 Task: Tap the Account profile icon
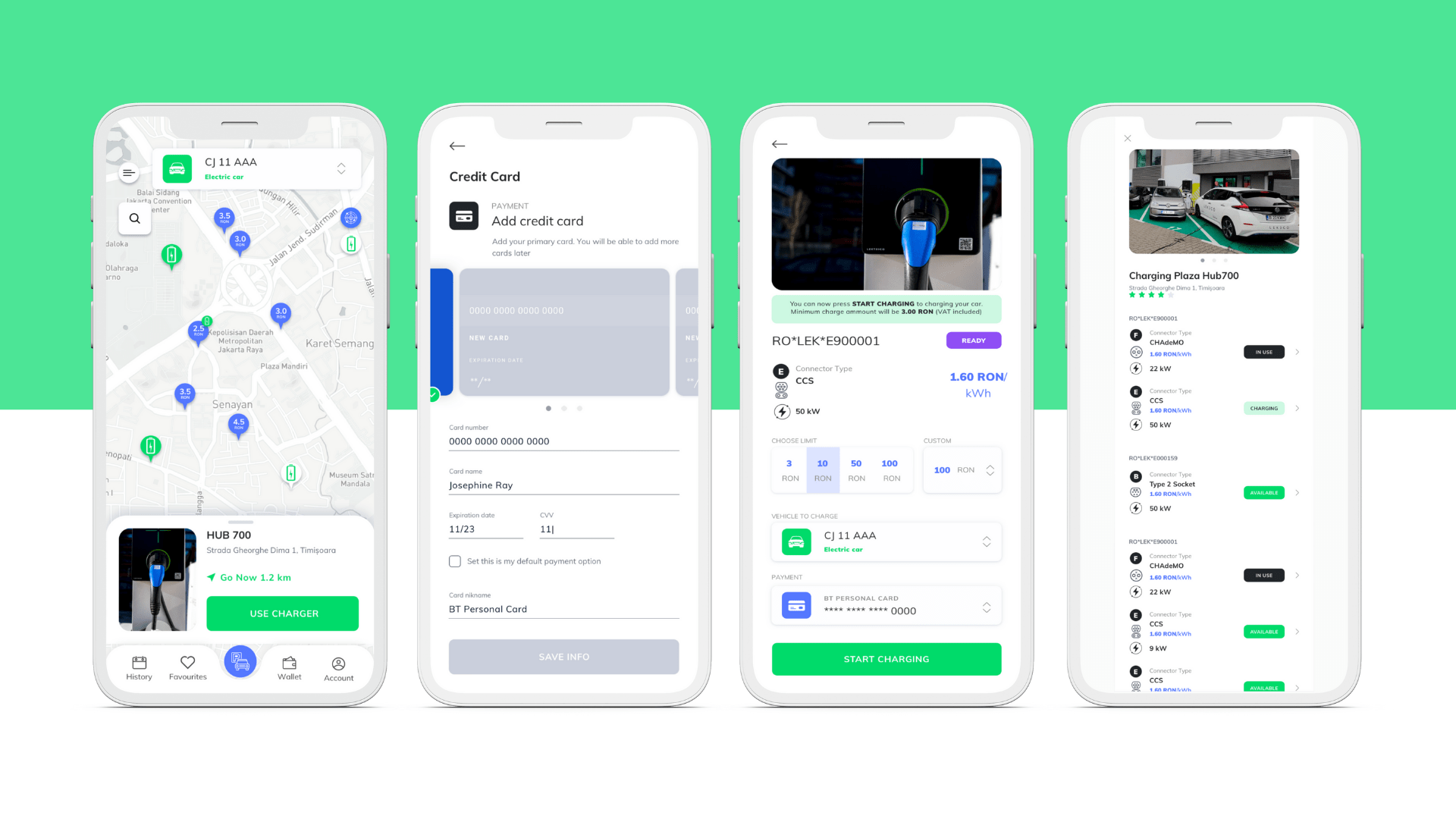(x=339, y=662)
